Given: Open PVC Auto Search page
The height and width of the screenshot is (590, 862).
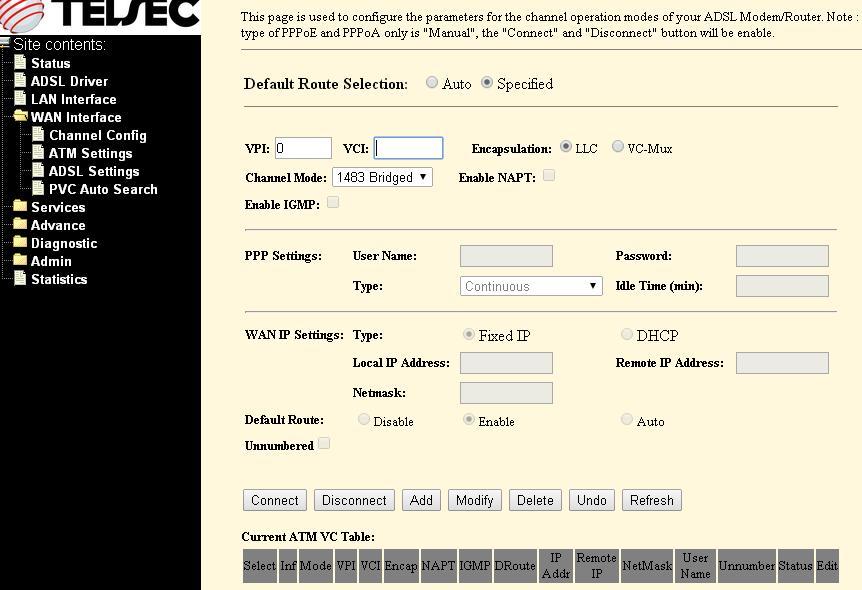Looking at the screenshot, I should 103,189.
